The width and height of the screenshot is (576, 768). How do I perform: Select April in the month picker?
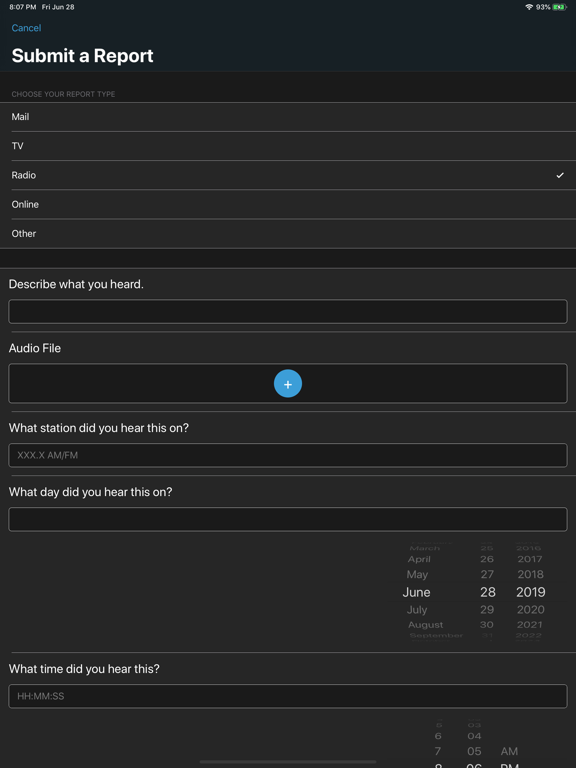419,559
